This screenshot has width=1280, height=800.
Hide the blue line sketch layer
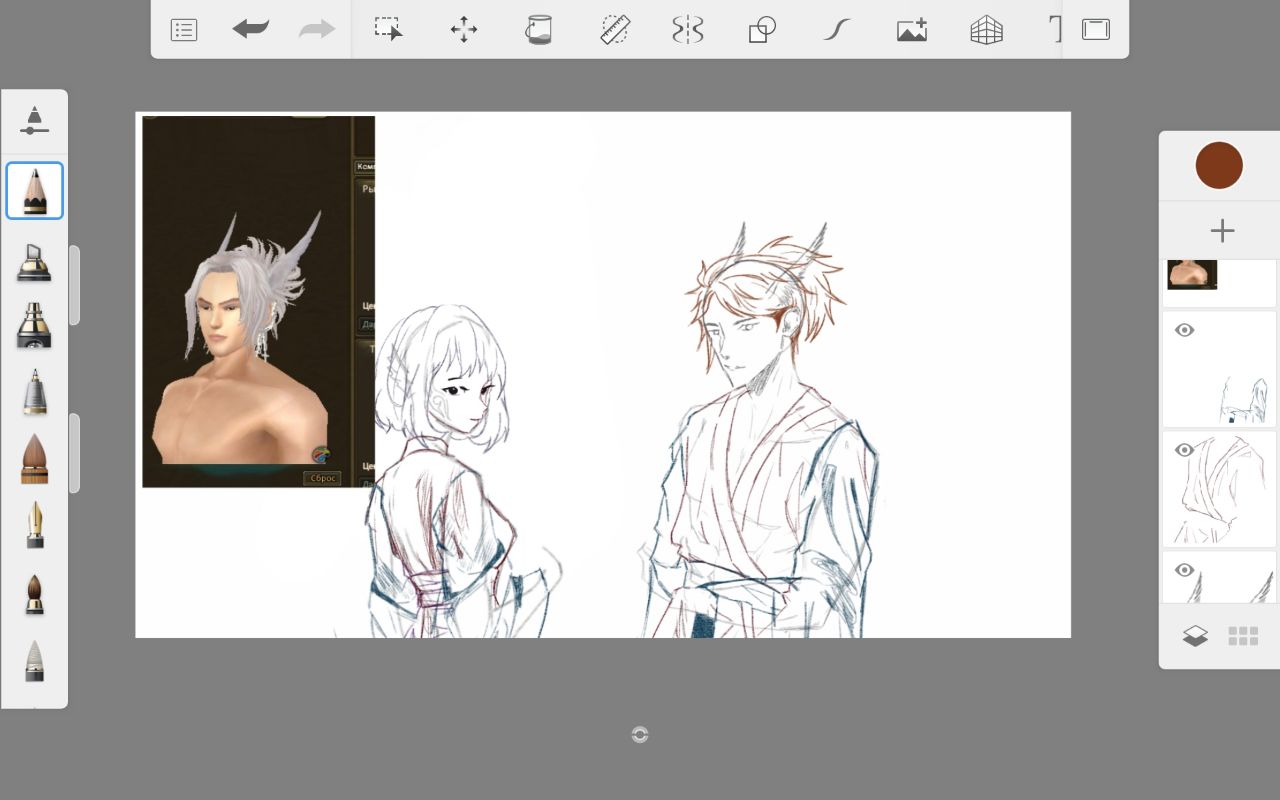(1185, 331)
